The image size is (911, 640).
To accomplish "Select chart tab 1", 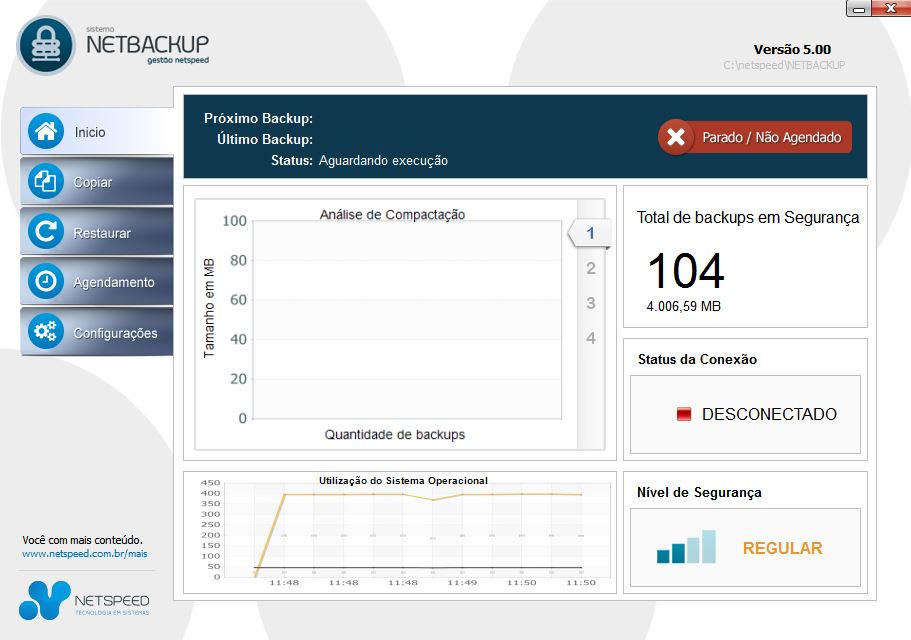I will pyautogui.click(x=590, y=233).
